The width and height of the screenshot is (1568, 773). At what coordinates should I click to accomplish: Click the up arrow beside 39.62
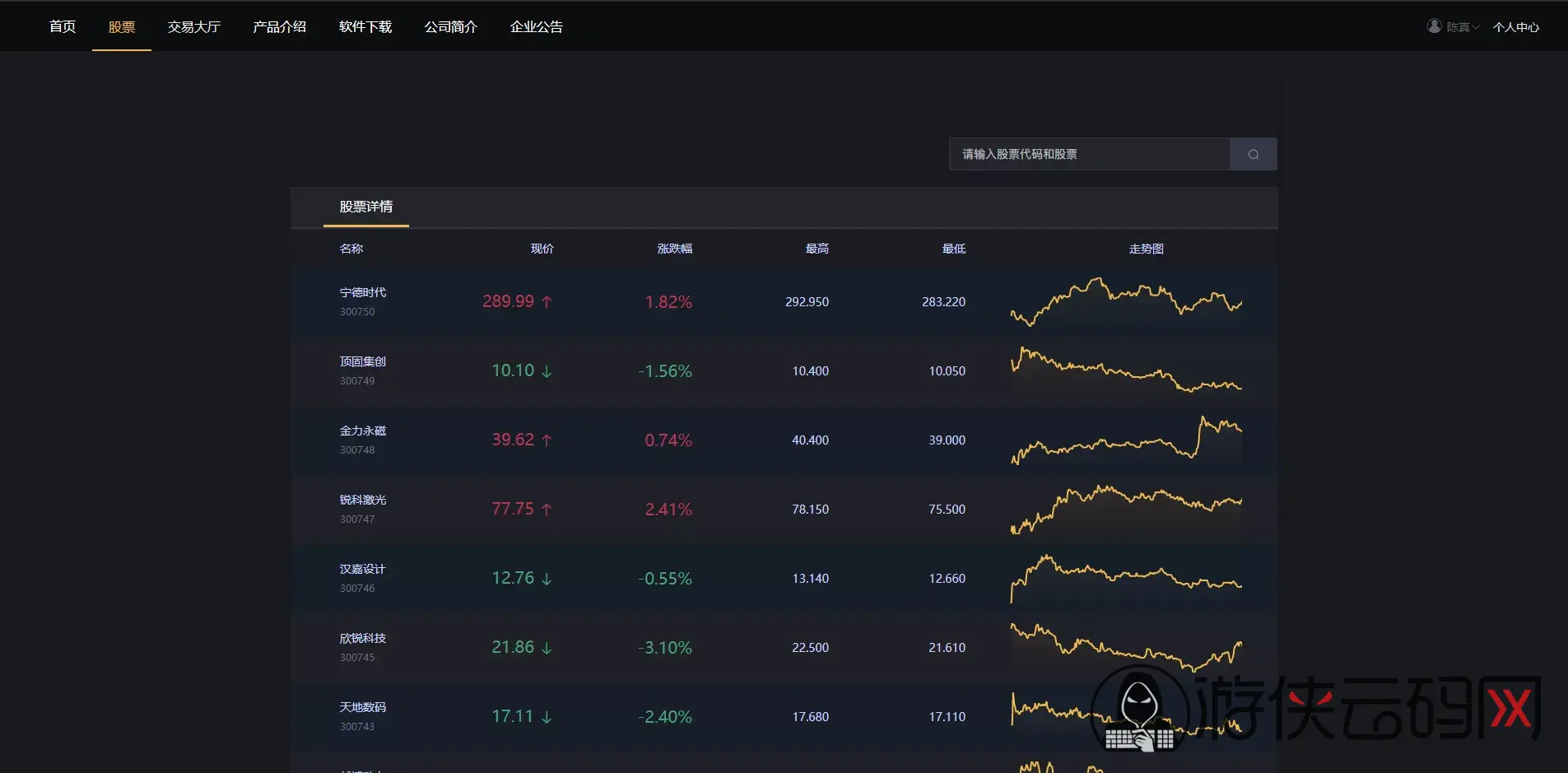(547, 440)
